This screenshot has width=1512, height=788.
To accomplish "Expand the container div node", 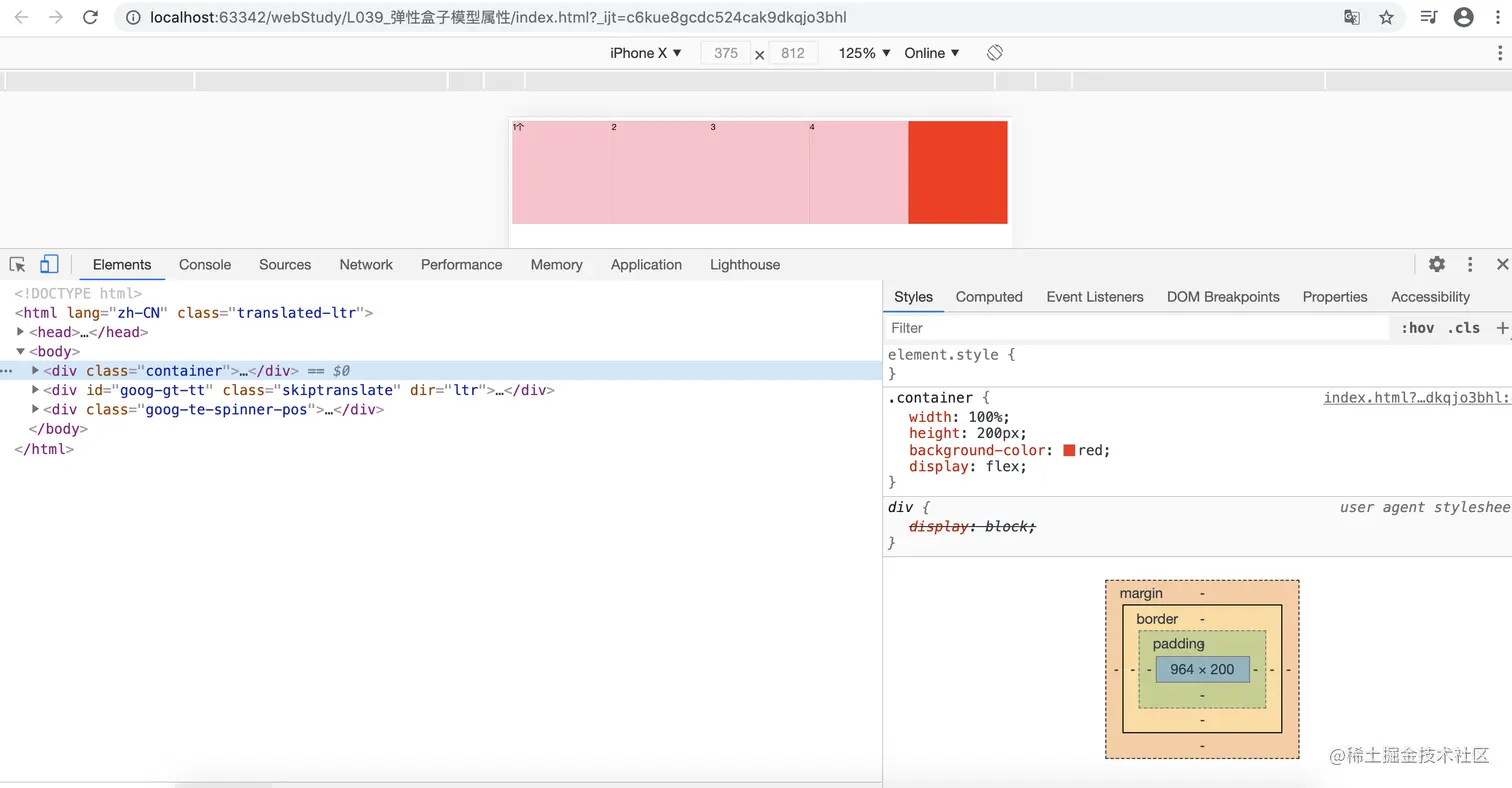I will click(36, 371).
